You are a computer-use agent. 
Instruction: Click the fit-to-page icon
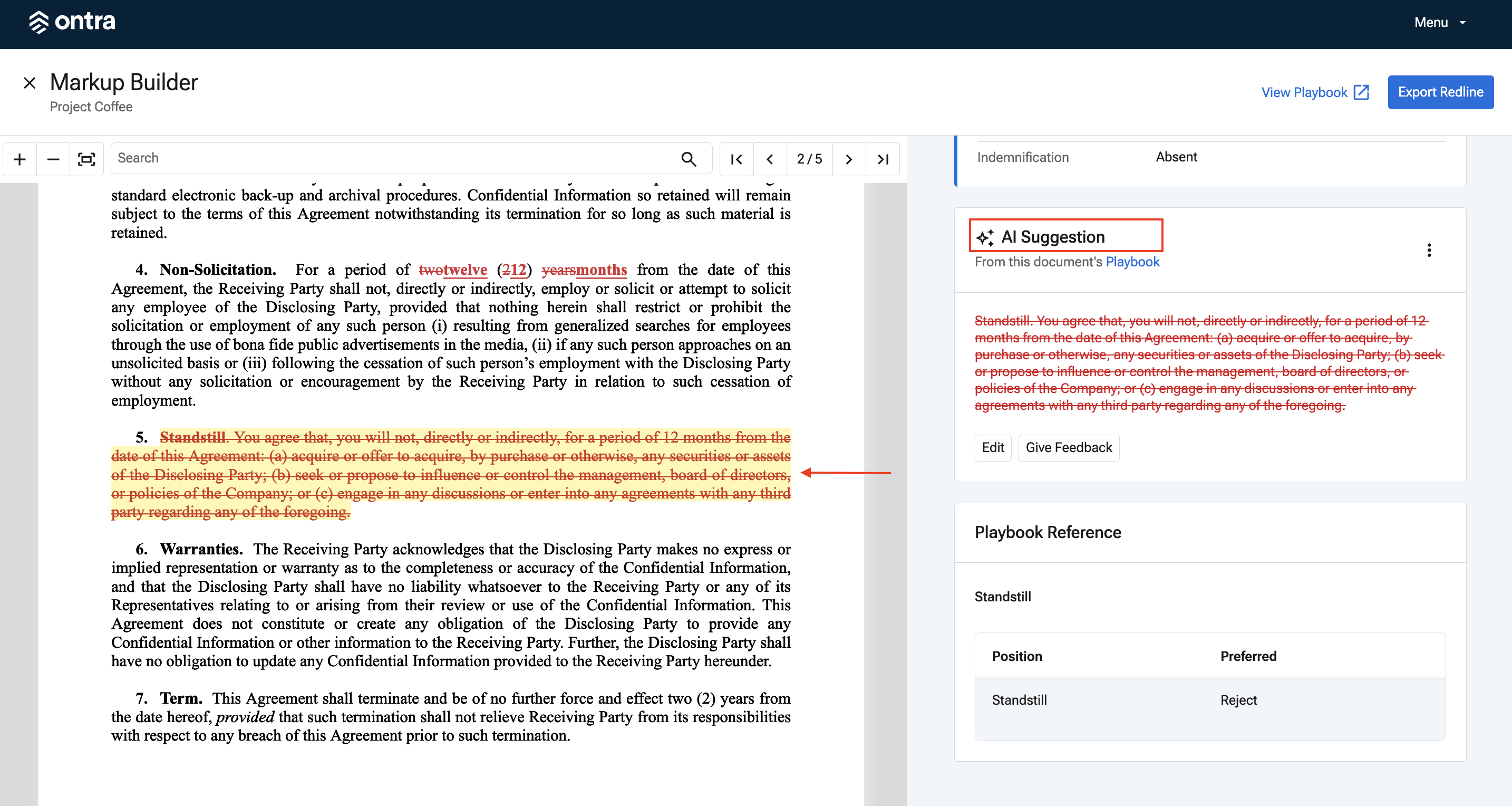(86, 159)
